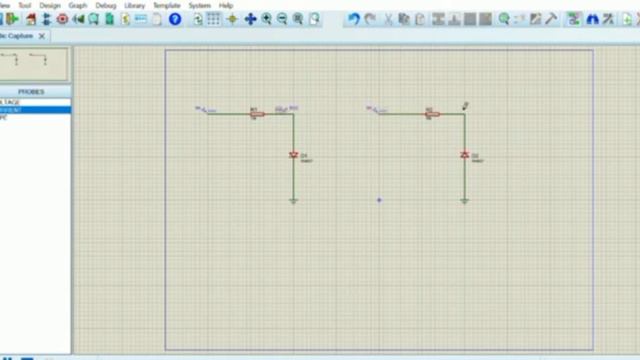Click input terminal of the right circuit
The height and width of the screenshot is (360, 640).
(377, 110)
